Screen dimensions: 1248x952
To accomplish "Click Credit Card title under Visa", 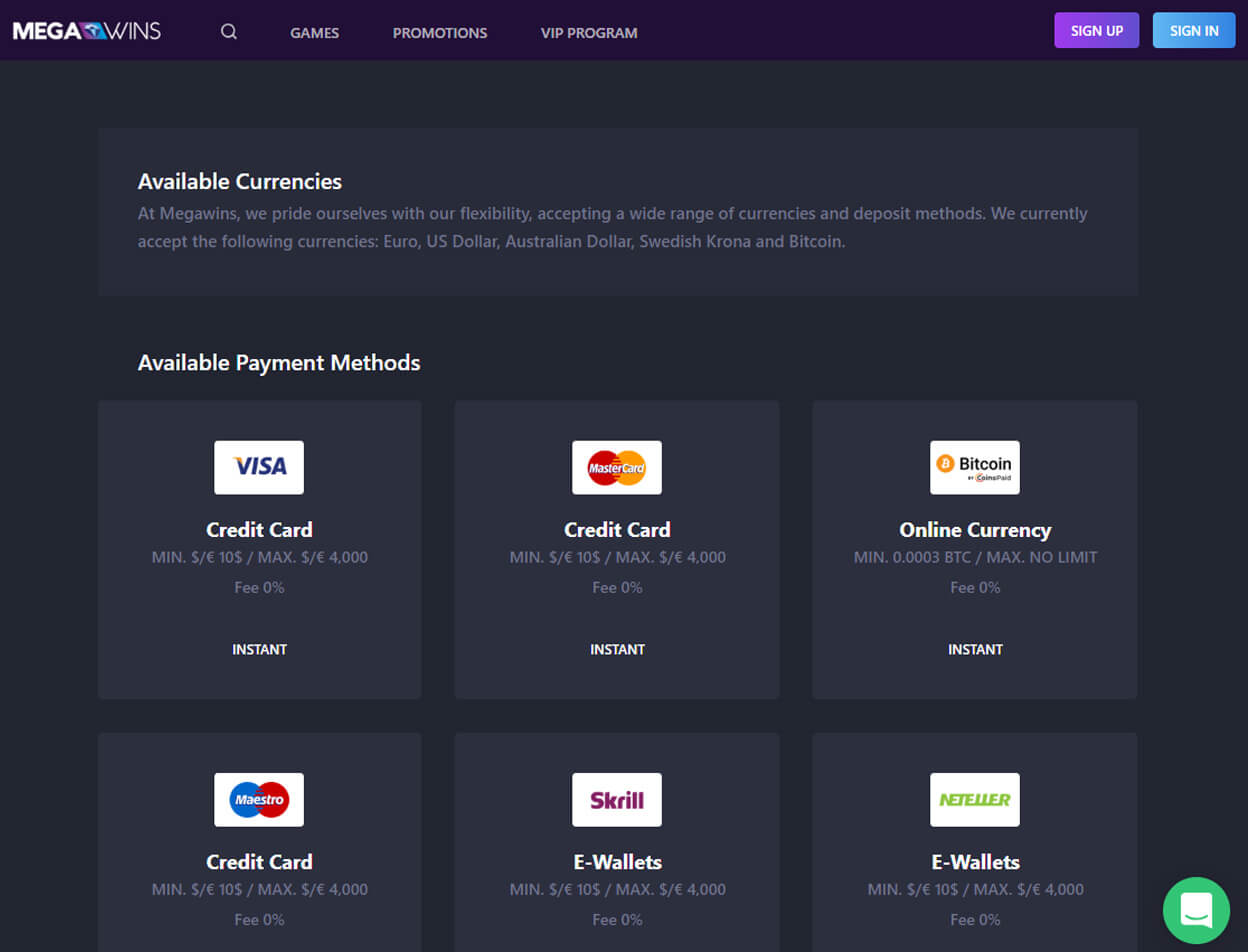I will point(259,530).
